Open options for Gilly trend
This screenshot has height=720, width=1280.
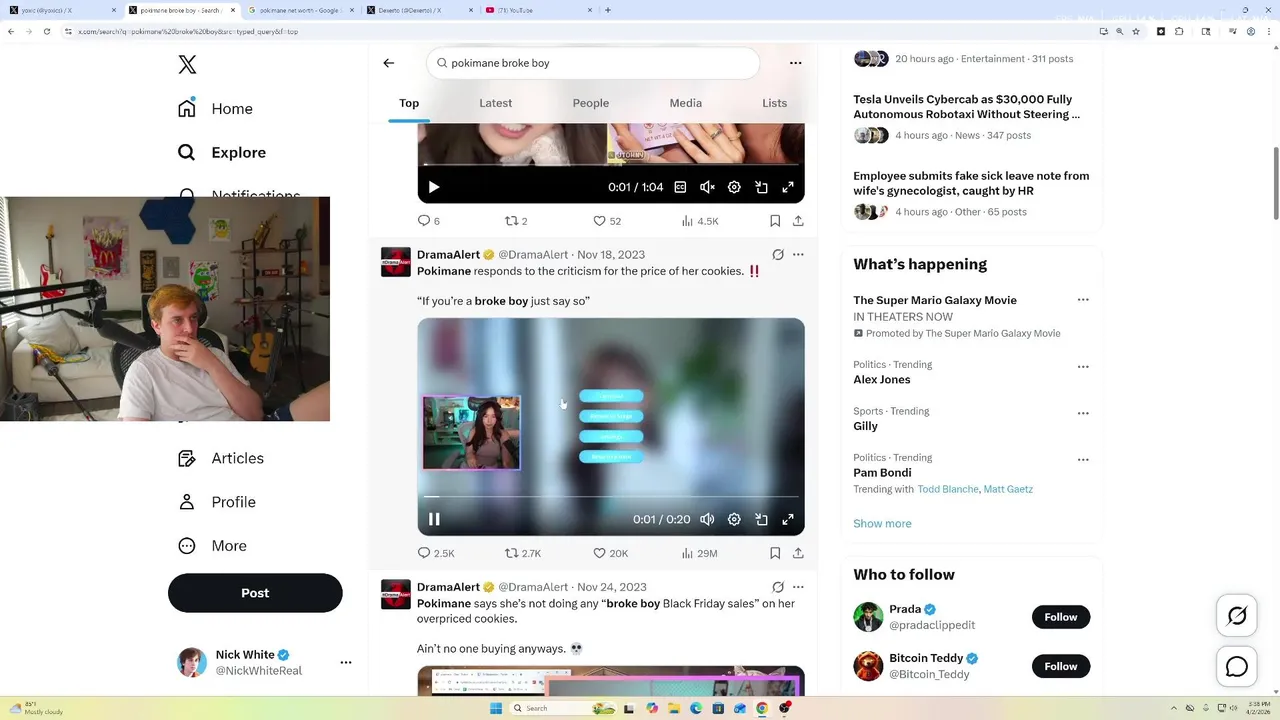[1083, 413]
